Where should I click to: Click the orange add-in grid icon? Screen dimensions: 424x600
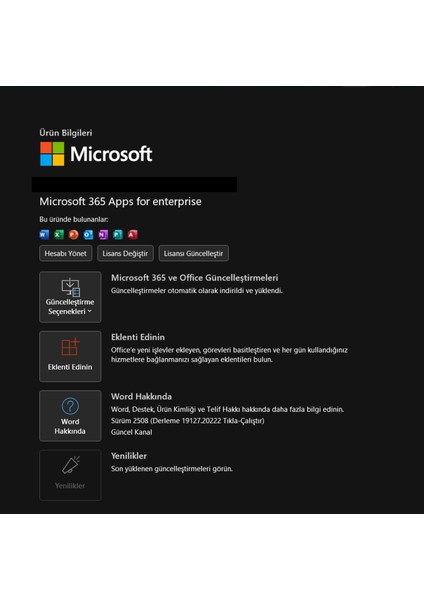[70, 347]
